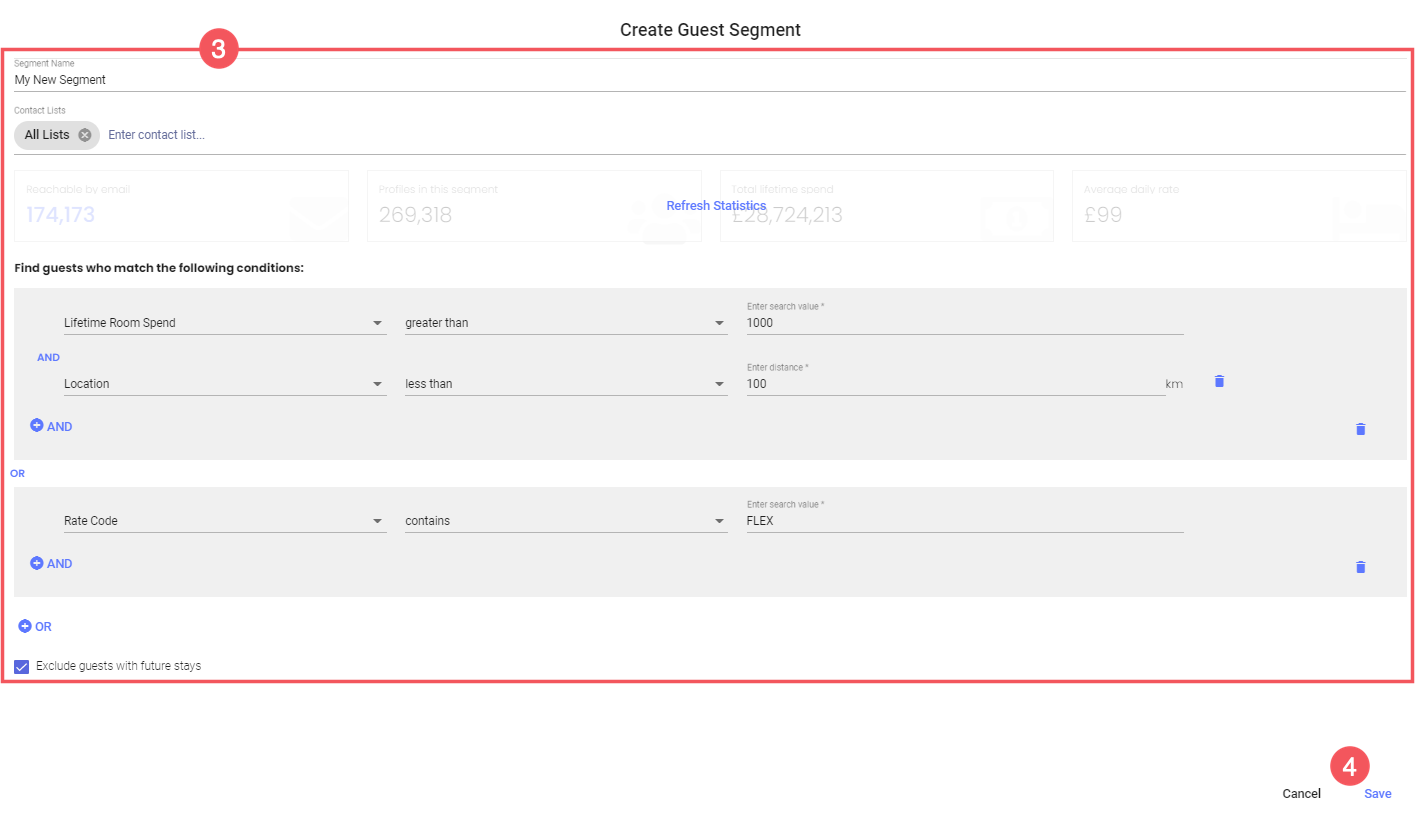Uncheck Exclude guests with future stays
Viewport: 1419px width, 816px height.
[22, 666]
